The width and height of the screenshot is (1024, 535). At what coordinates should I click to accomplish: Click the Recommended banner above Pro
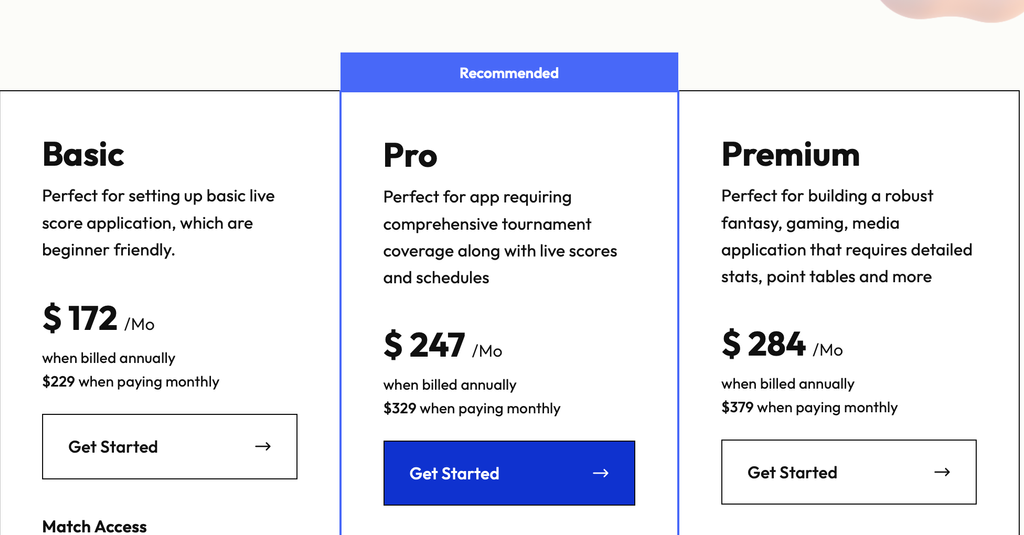(509, 73)
